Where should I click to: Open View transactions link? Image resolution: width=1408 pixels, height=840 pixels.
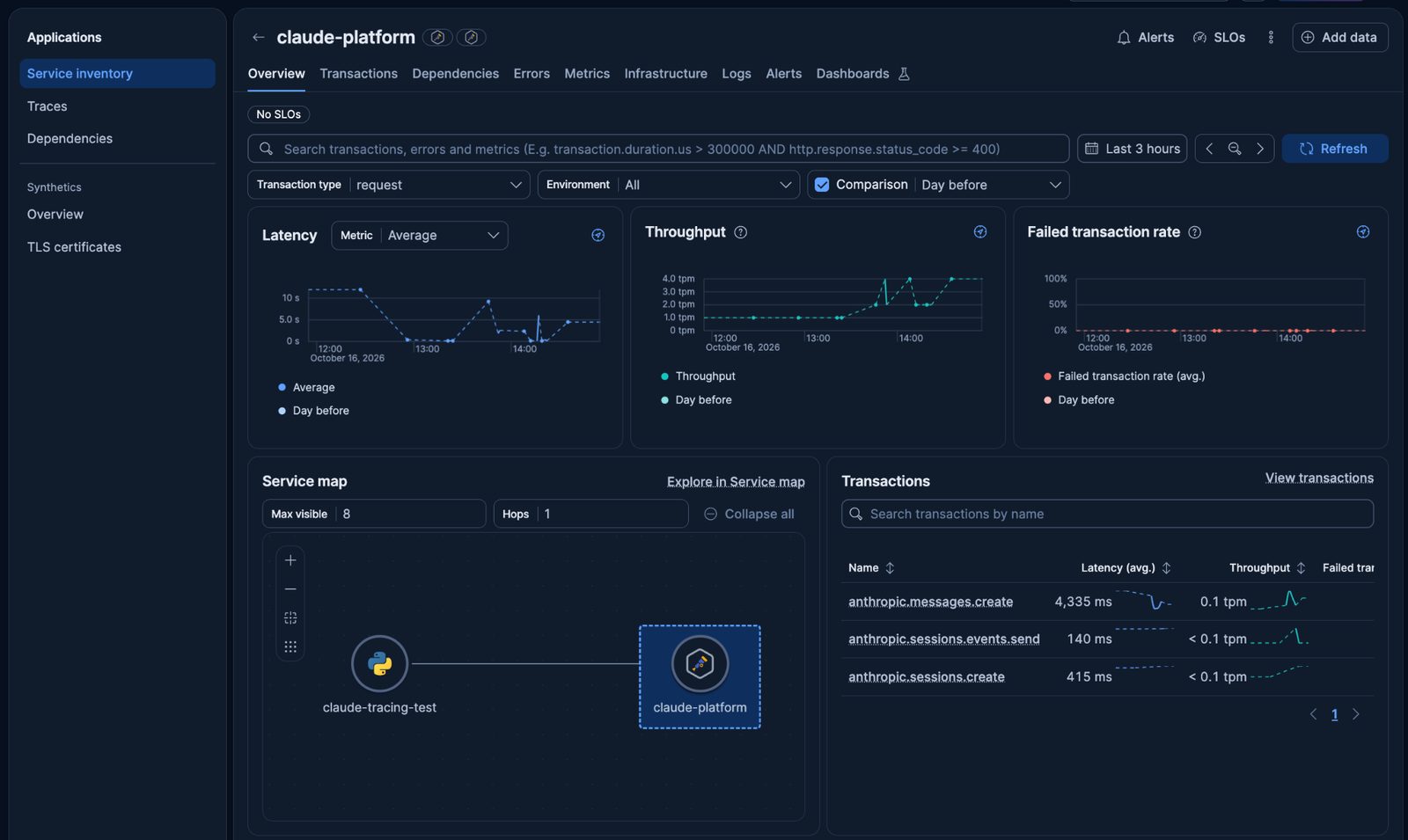[1319, 478]
